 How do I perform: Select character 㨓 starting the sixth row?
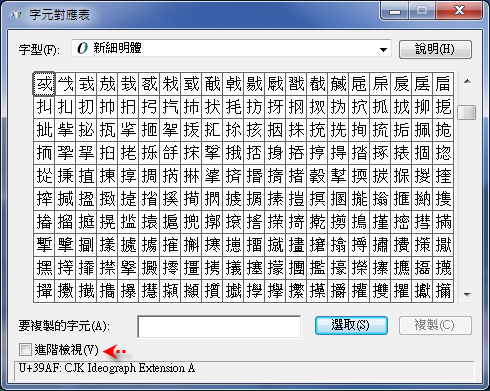44,199
